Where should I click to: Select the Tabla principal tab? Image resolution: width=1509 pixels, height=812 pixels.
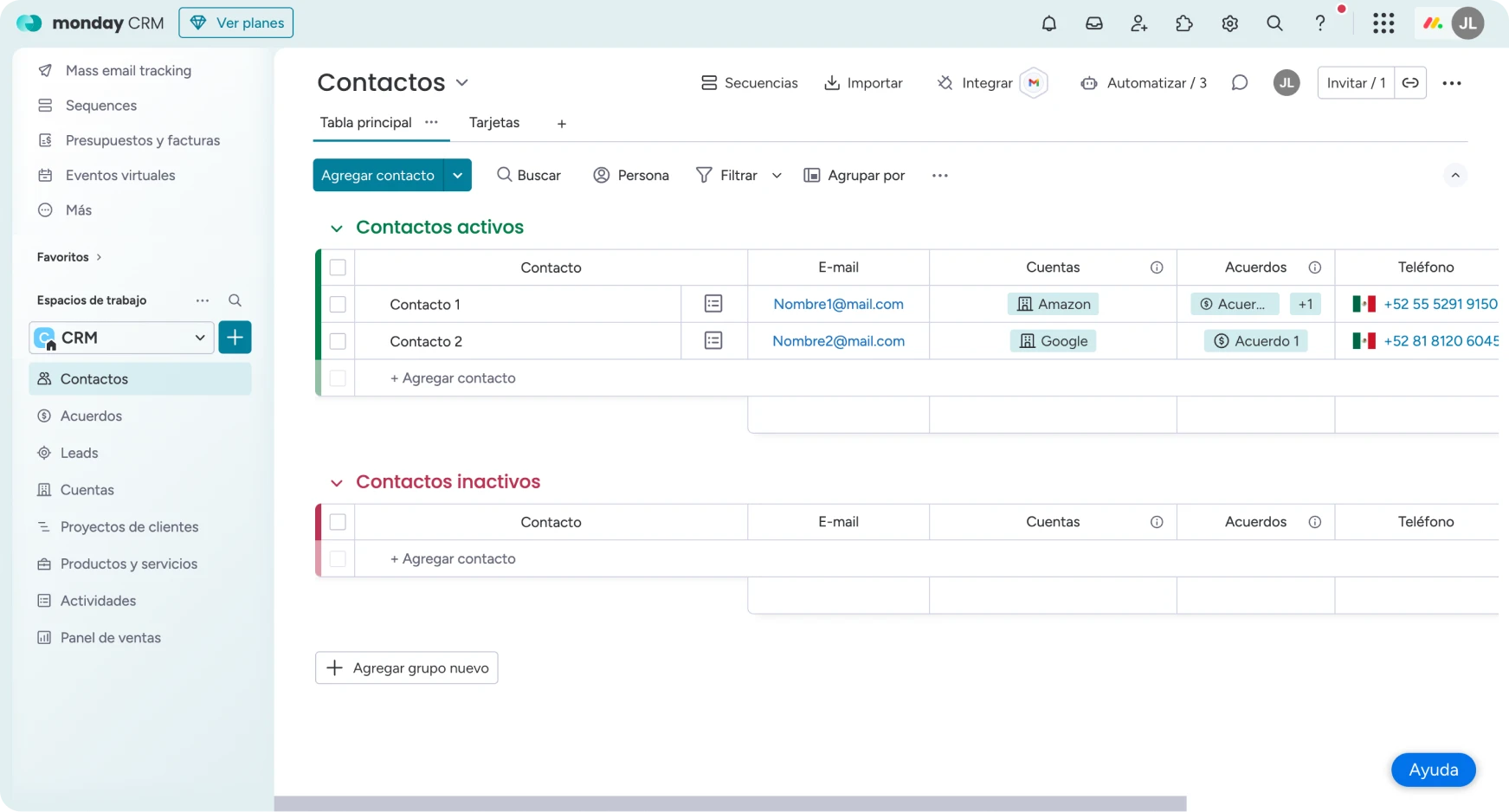pyautogui.click(x=365, y=123)
